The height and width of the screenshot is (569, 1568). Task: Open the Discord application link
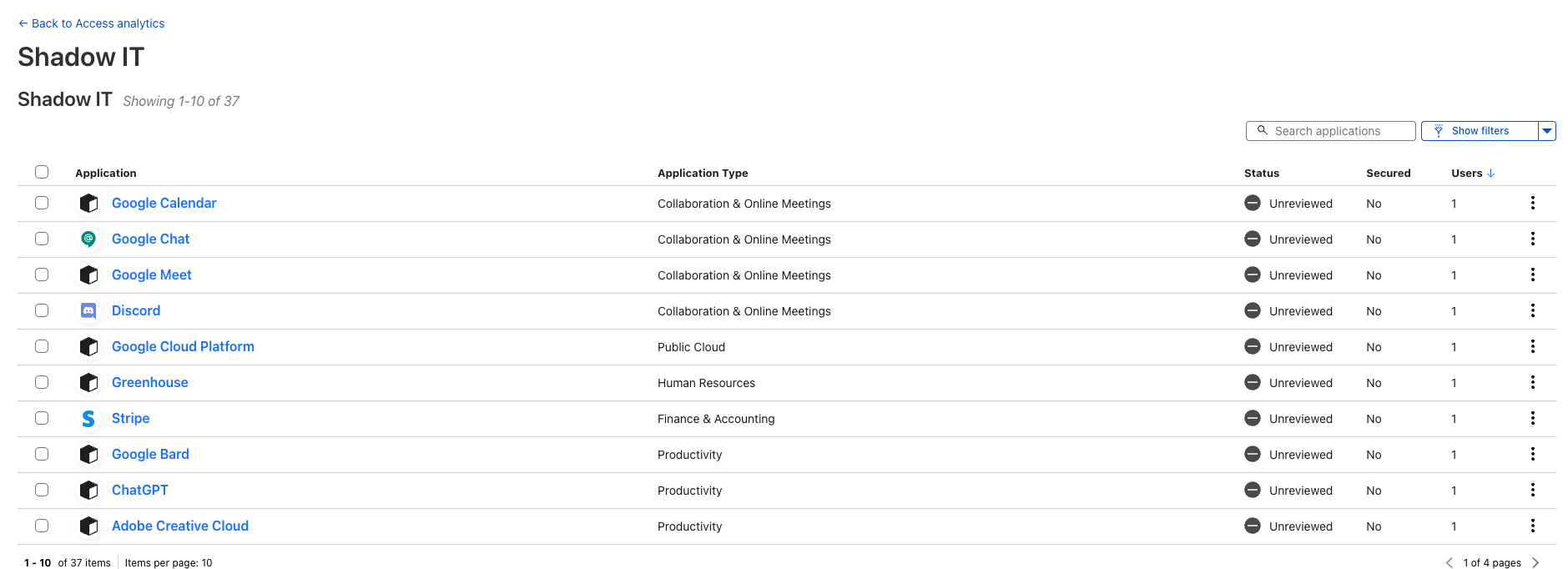click(136, 311)
